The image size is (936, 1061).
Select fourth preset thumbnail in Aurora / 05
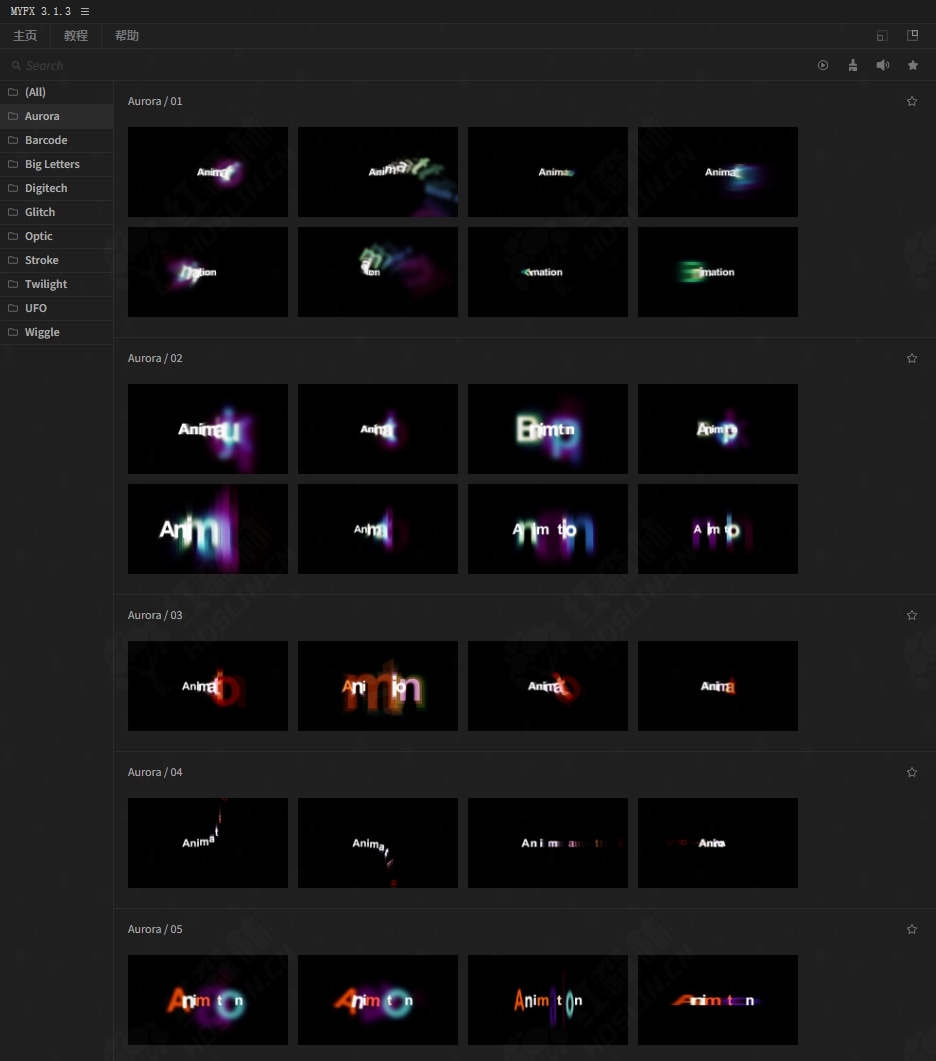coord(717,1000)
